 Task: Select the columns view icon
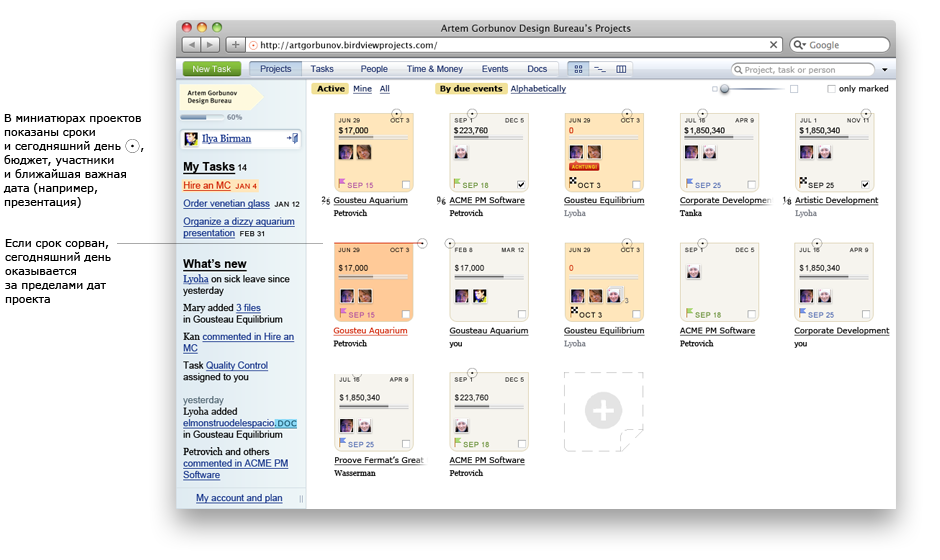click(x=621, y=69)
